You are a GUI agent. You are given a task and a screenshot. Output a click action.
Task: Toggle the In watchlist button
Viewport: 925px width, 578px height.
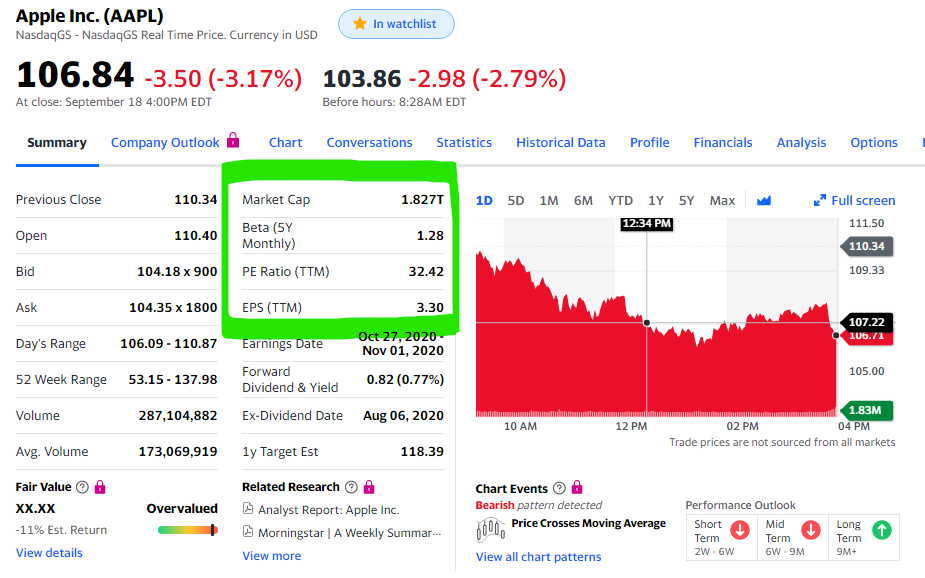396,24
